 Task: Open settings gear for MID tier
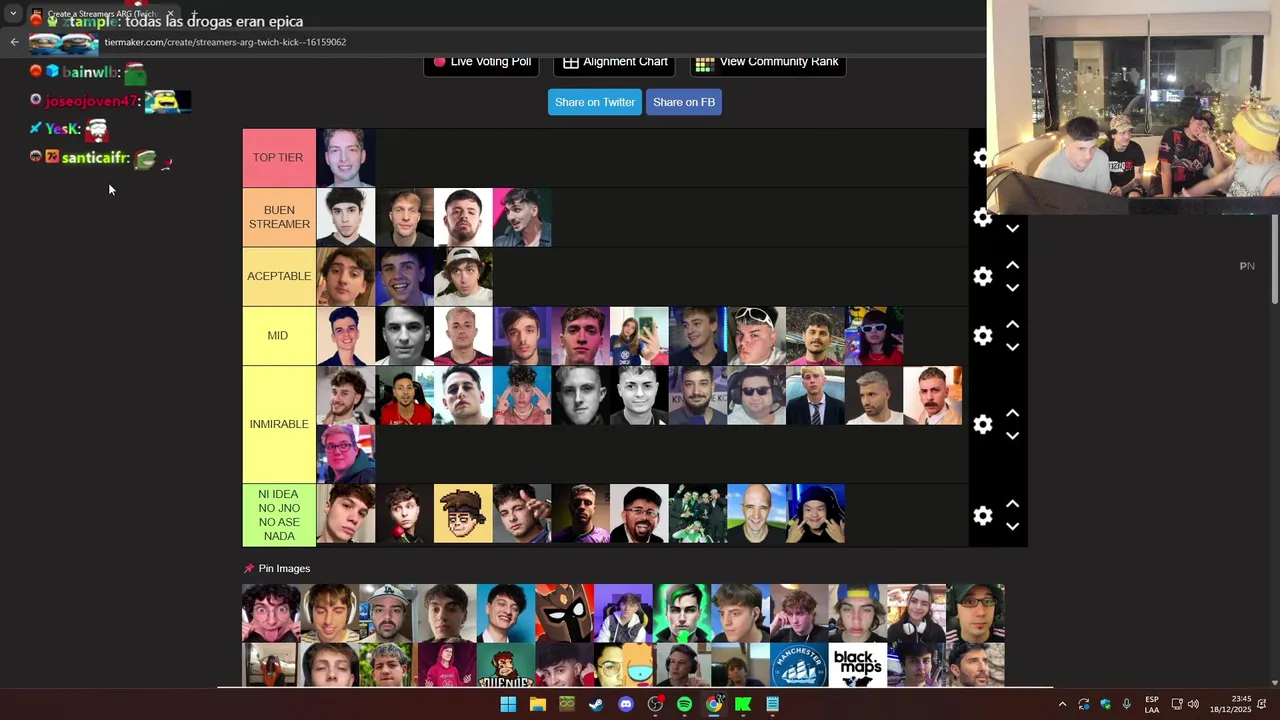coord(982,336)
